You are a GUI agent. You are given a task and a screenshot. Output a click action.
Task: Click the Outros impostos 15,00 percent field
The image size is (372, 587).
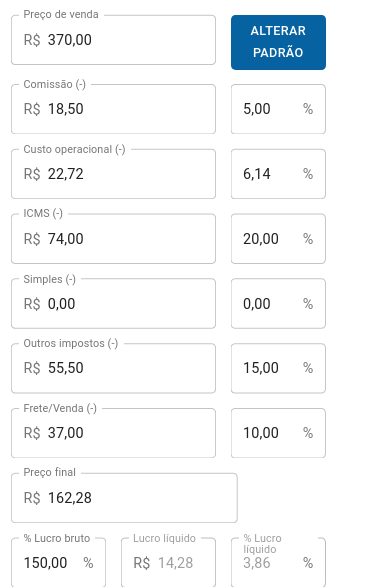coord(278,368)
